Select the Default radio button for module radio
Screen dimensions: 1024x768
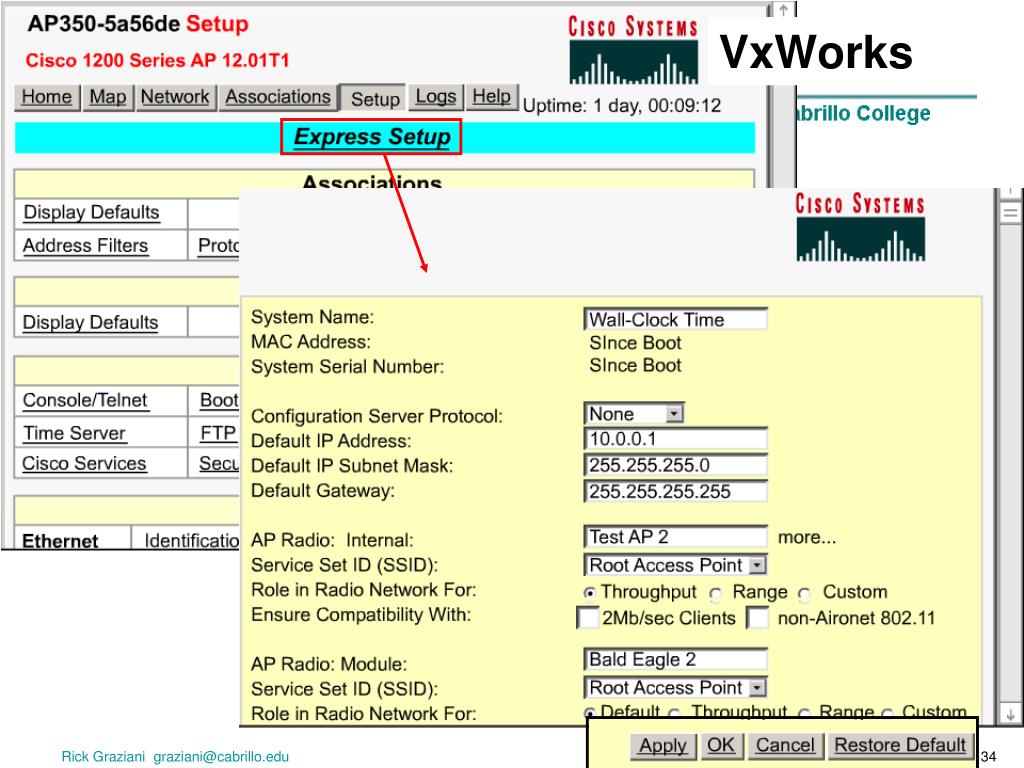tap(590, 713)
